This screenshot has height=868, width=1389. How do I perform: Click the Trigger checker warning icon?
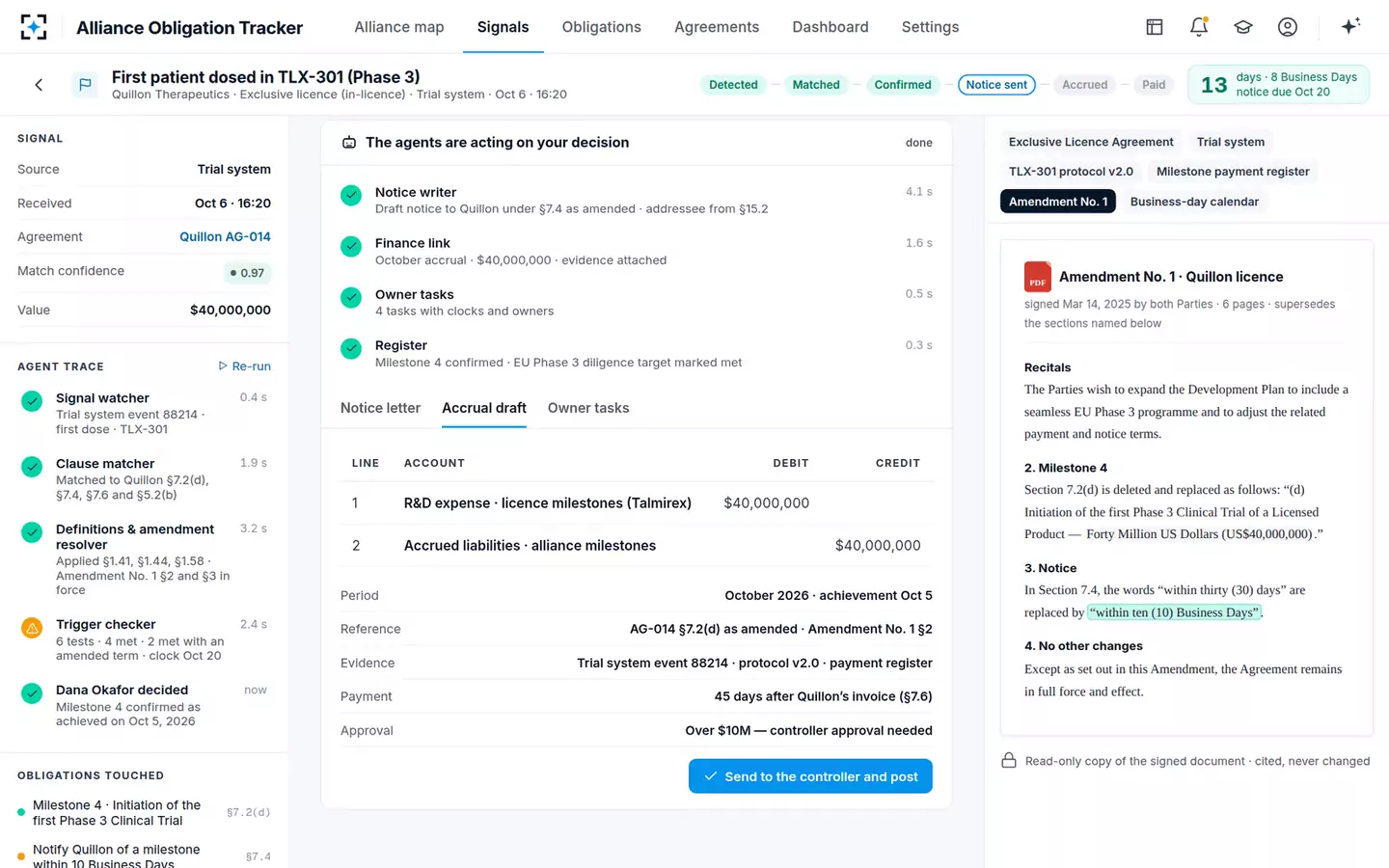[32, 628]
